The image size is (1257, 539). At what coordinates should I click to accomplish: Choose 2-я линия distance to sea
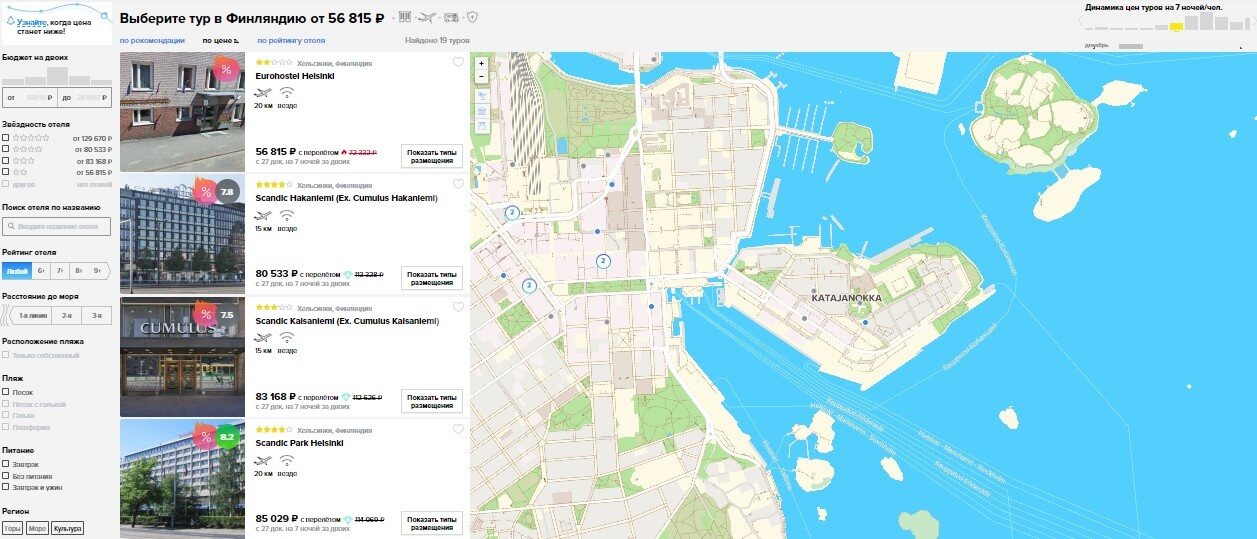click(67, 315)
